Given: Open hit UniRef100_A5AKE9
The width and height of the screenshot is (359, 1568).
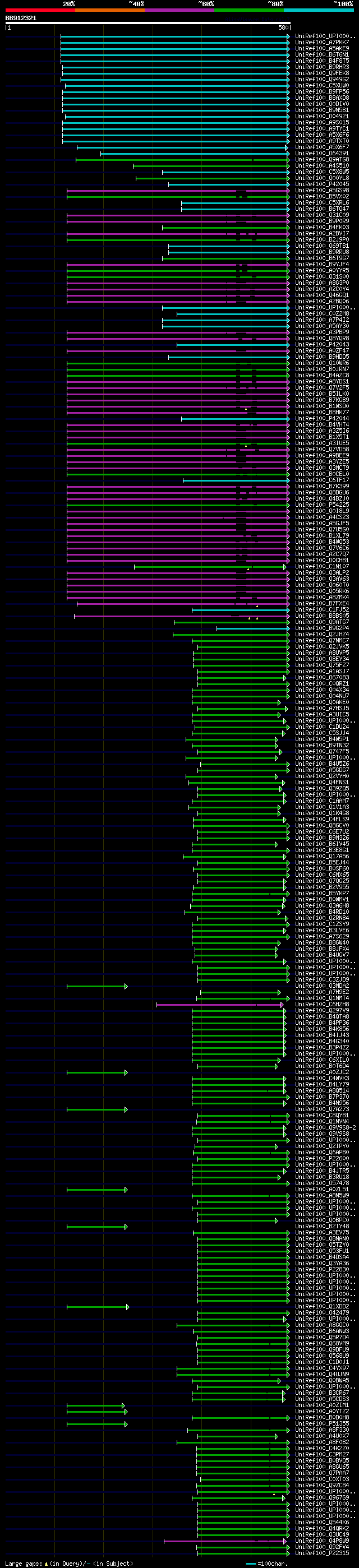Looking at the screenshot, I should tap(323, 49).
